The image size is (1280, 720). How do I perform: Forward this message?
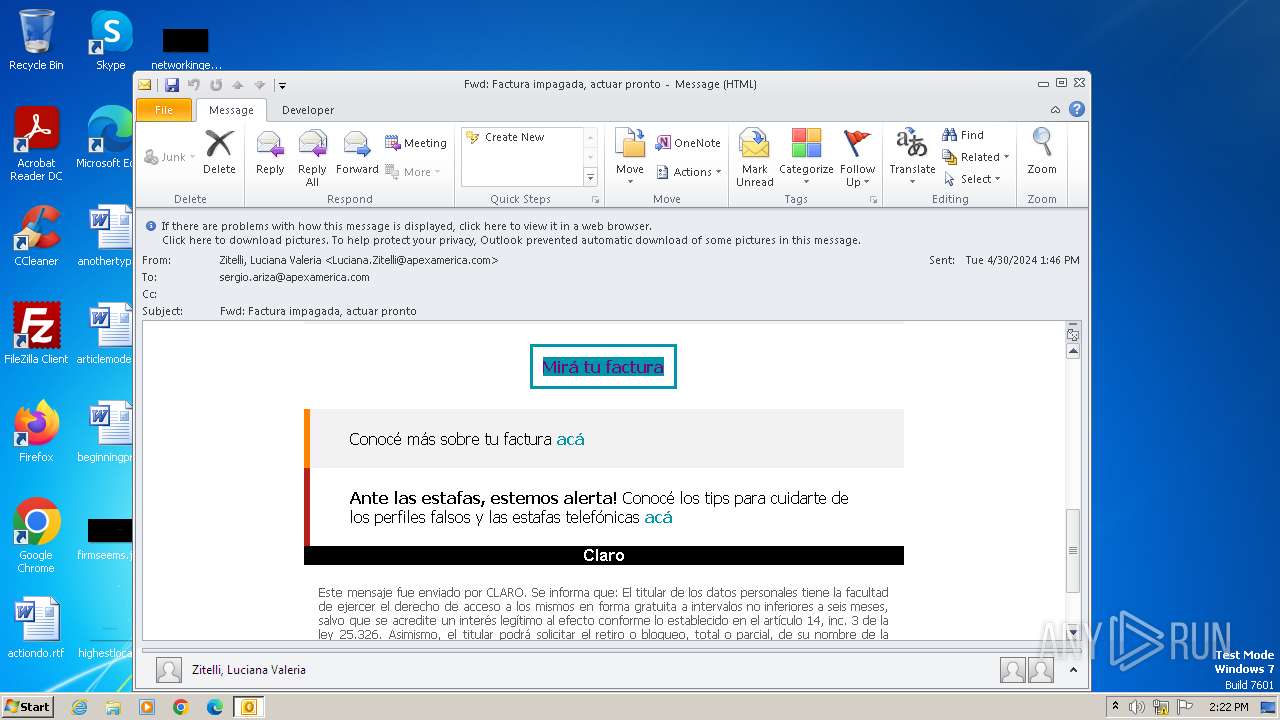tap(357, 152)
